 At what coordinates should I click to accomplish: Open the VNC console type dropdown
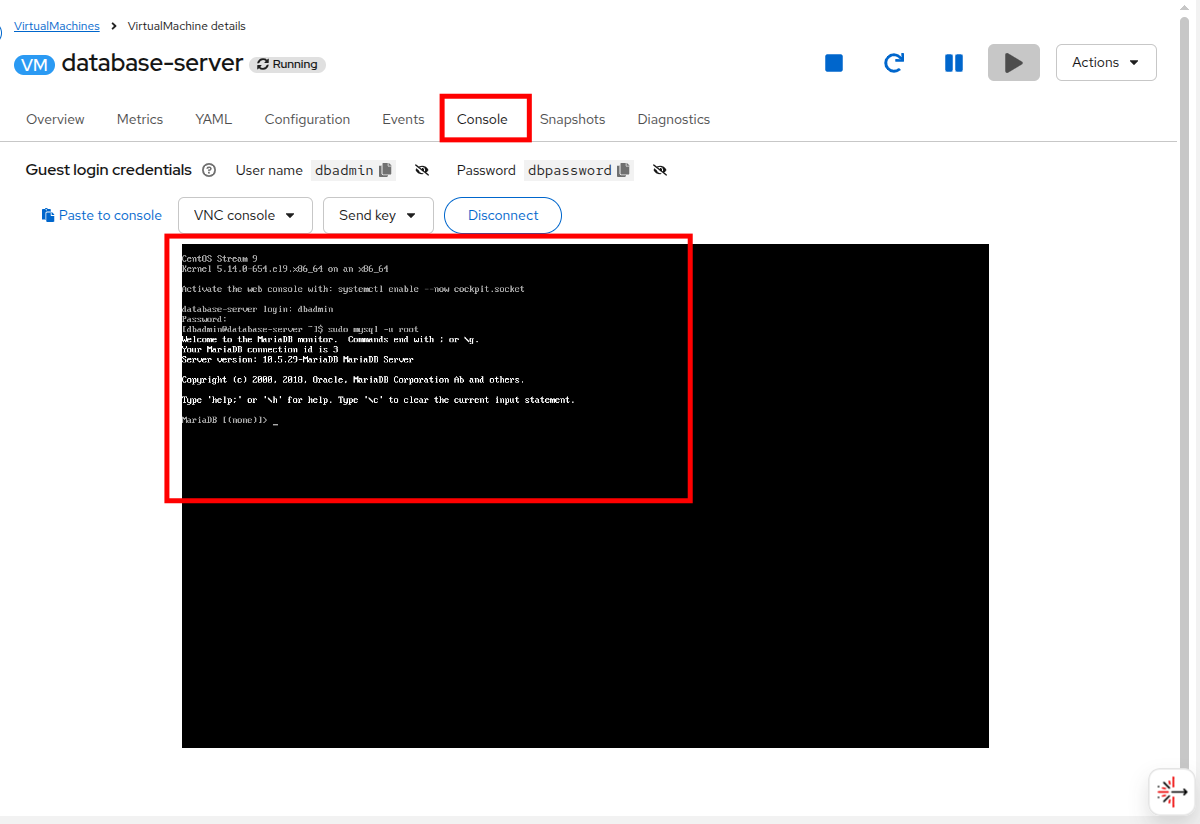(x=245, y=215)
